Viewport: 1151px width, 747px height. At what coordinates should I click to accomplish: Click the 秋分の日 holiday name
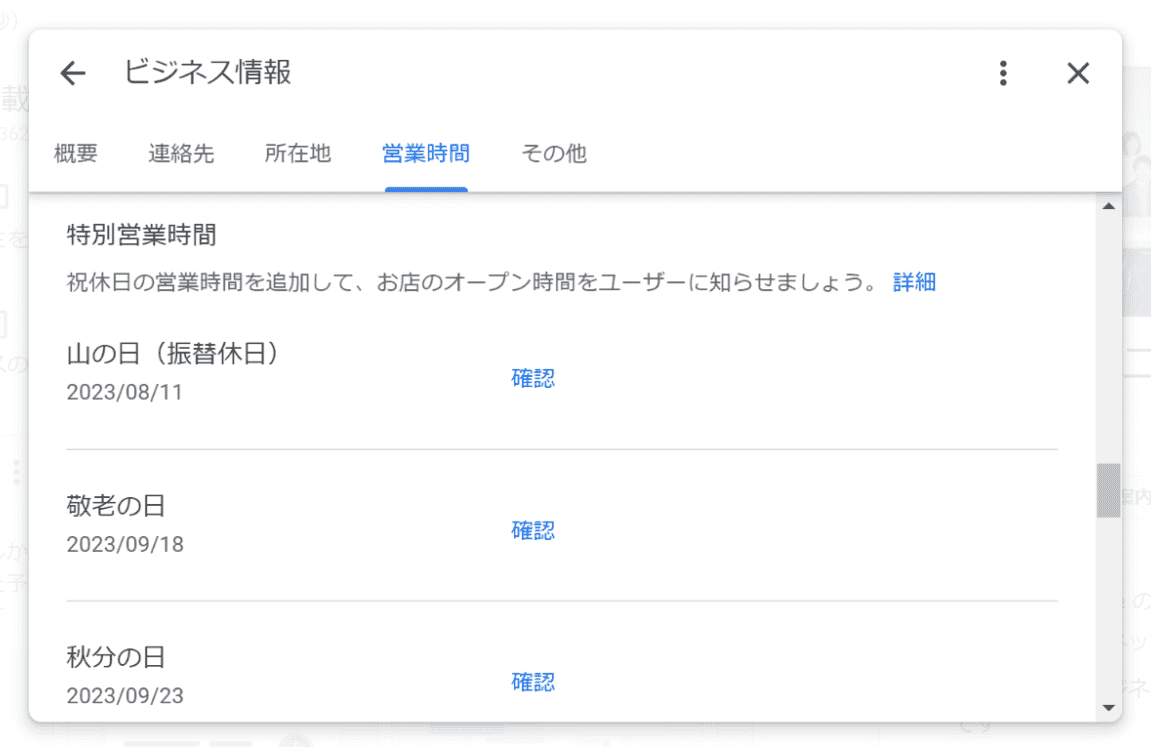[116, 657]
